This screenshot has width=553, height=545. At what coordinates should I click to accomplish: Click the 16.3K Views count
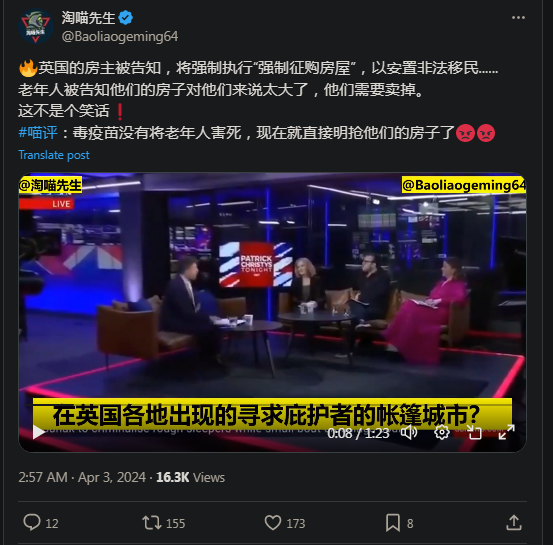(x=190, y=477)
